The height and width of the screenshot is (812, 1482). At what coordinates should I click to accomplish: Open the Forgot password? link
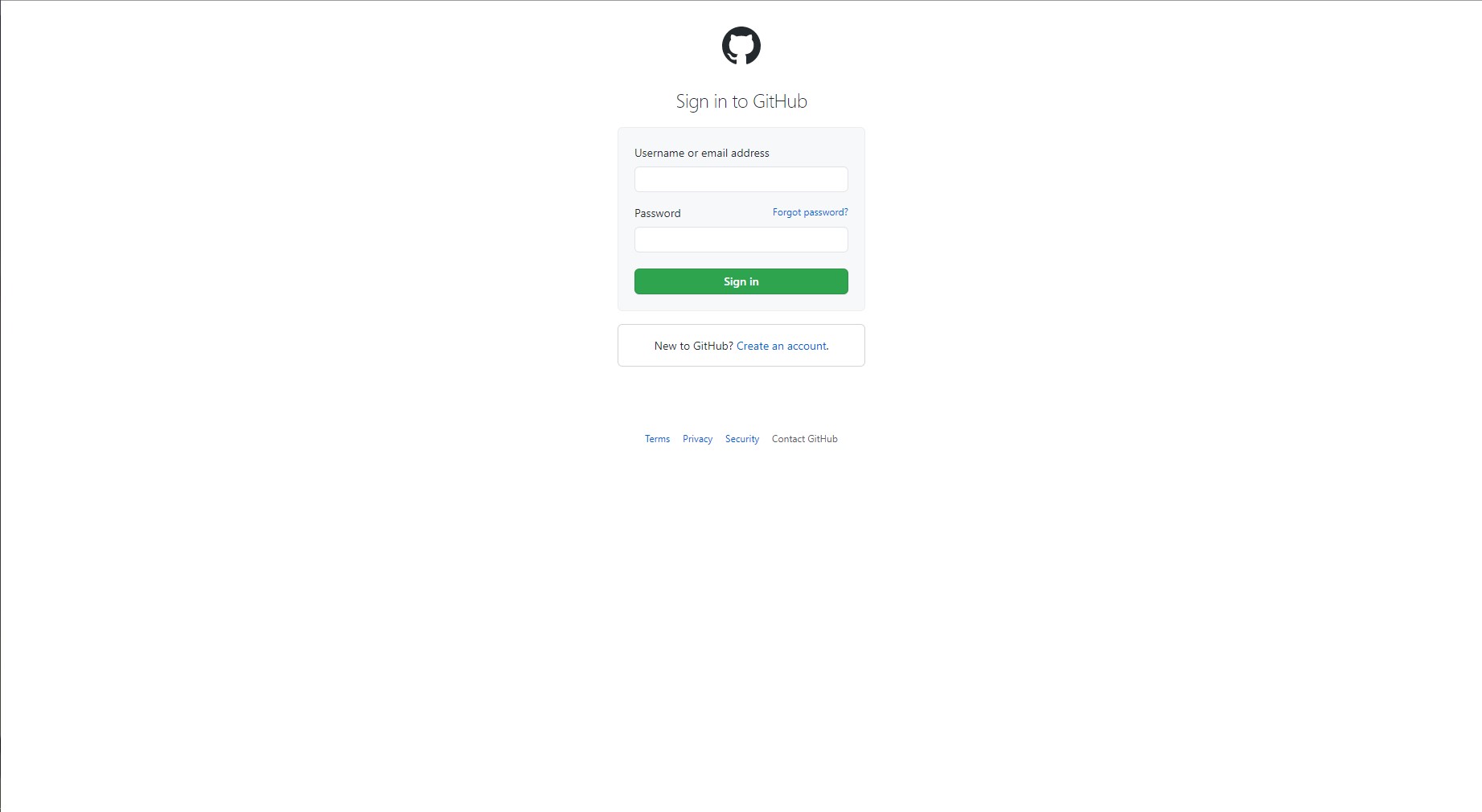click(x=810, y=212)
